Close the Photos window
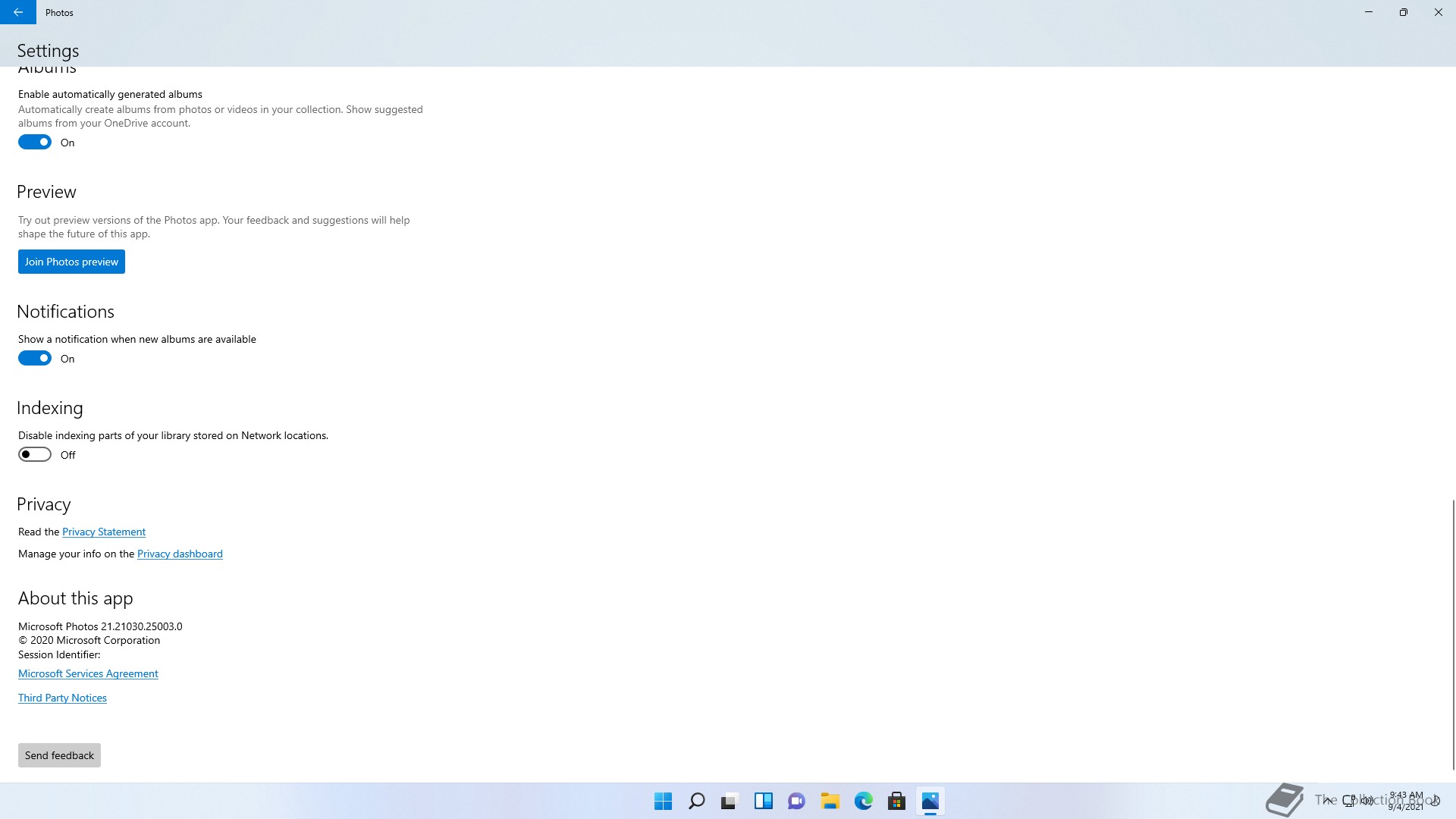The image size is (1456, 819). pos(1439,12)
